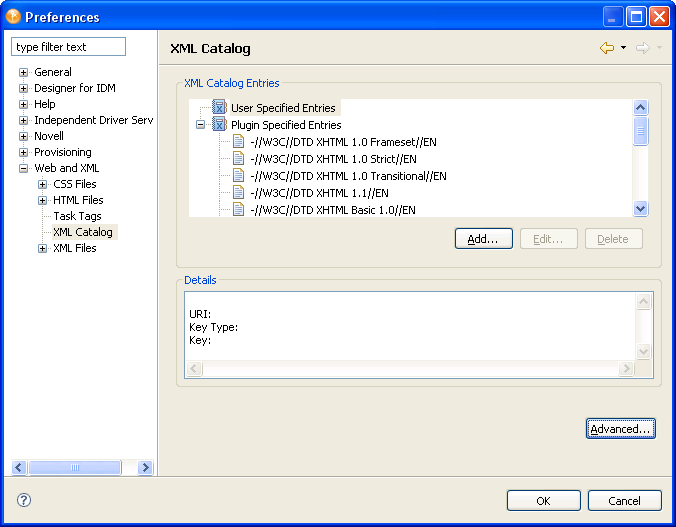Click catalog entries scrollbar down arrow
The height and width of the screenshot is (527, 676).
tap(640, 209)
